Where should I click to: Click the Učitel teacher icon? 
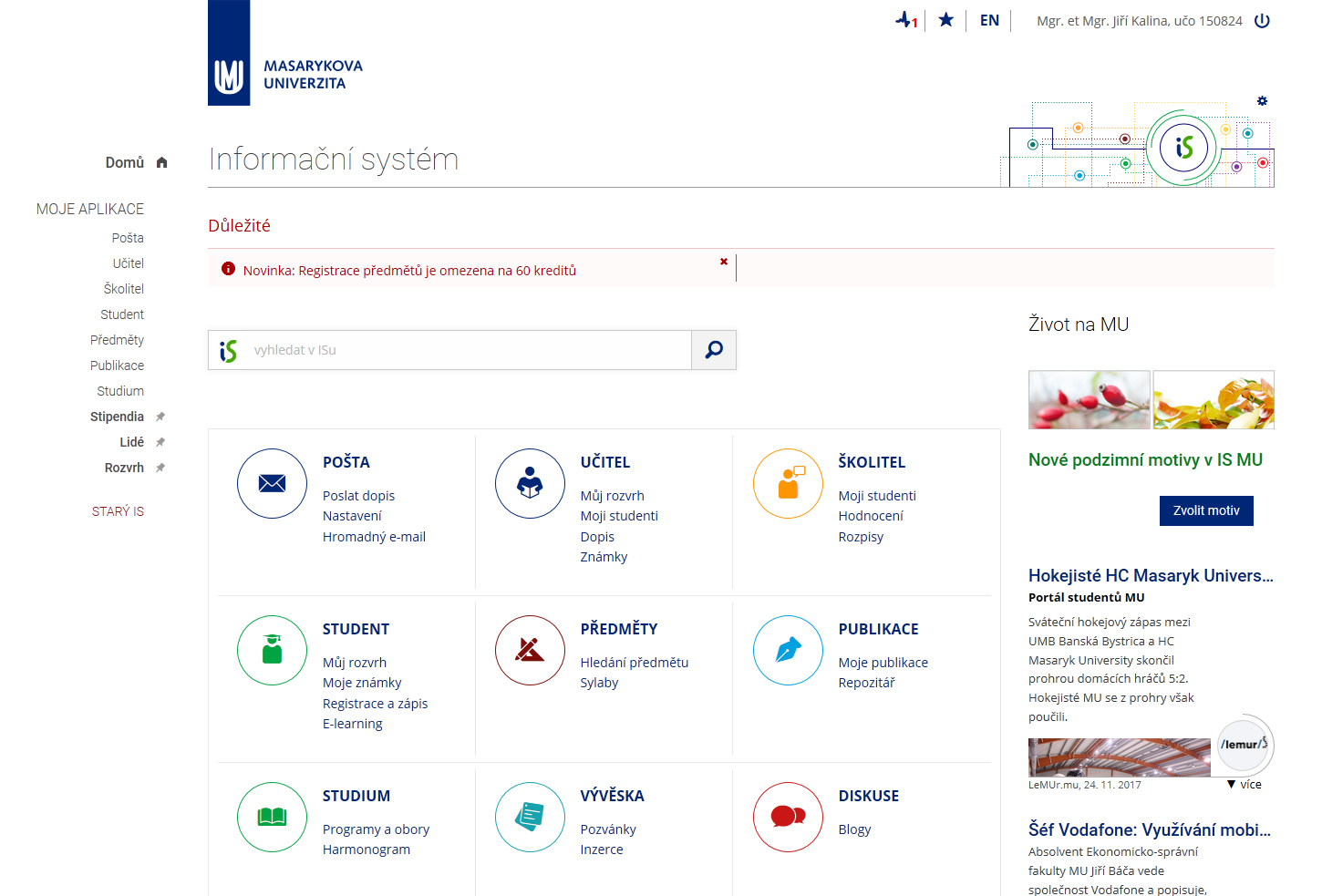pos(530,483)
